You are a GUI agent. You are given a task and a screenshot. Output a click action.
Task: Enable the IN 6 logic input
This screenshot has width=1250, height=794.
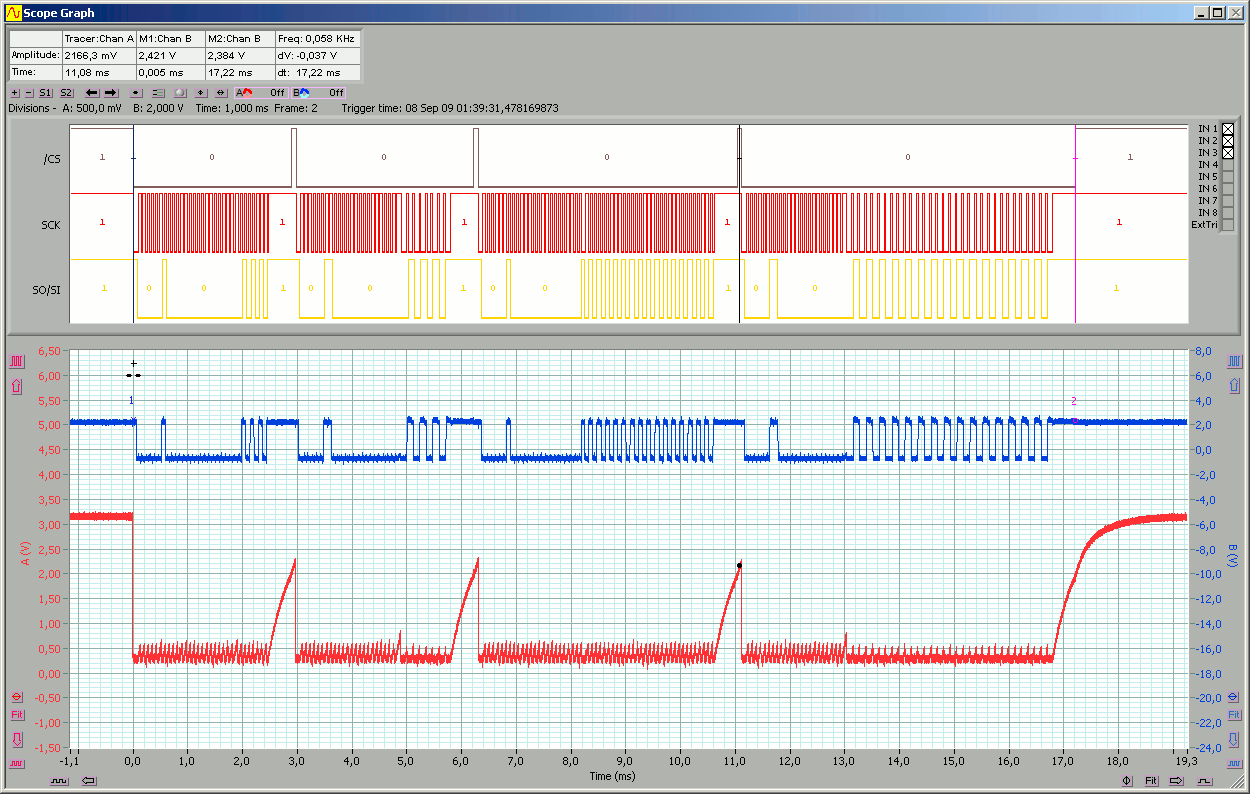(1228, 189)
